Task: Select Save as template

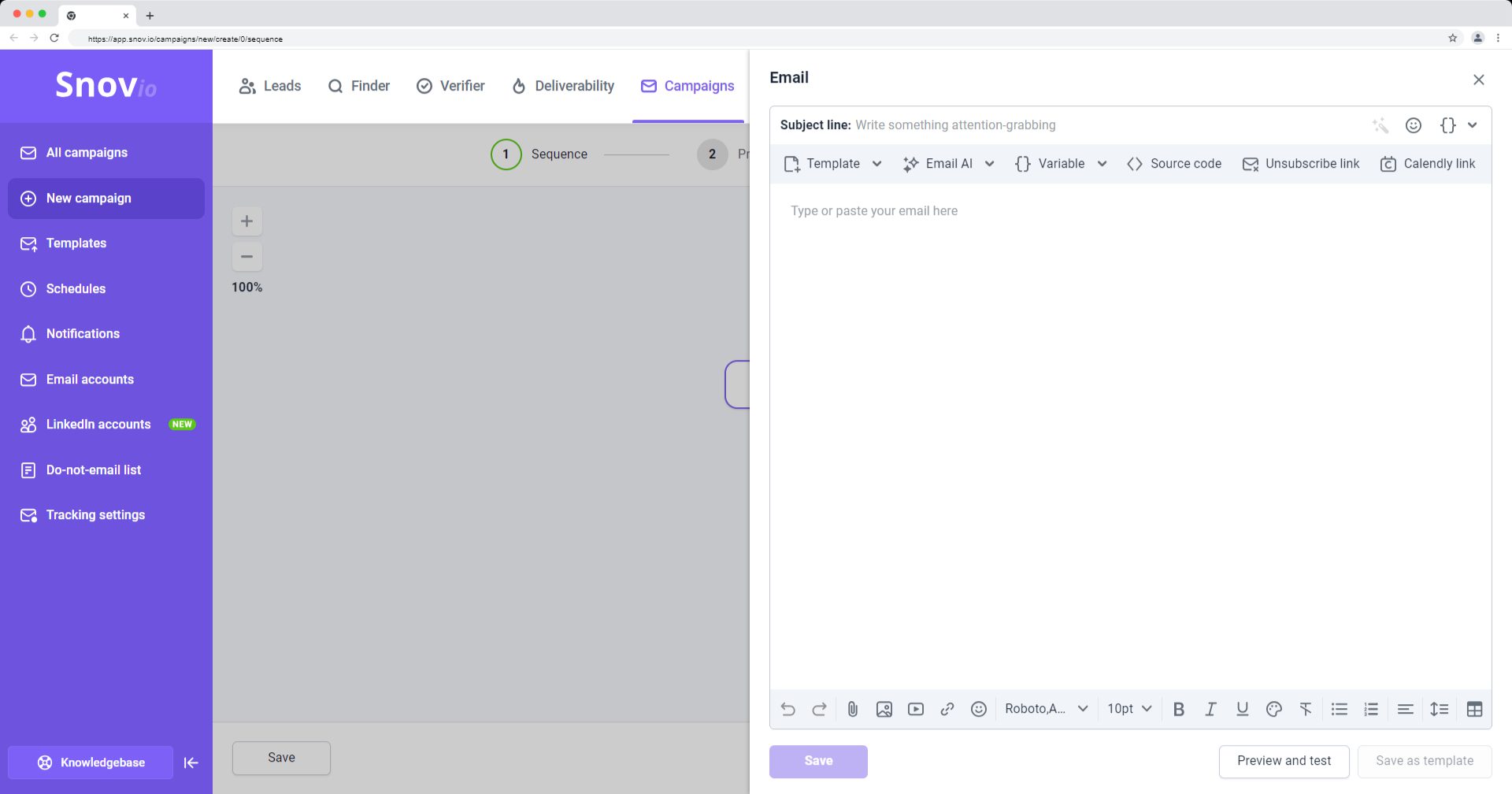Action: (x=1425, y=760)
